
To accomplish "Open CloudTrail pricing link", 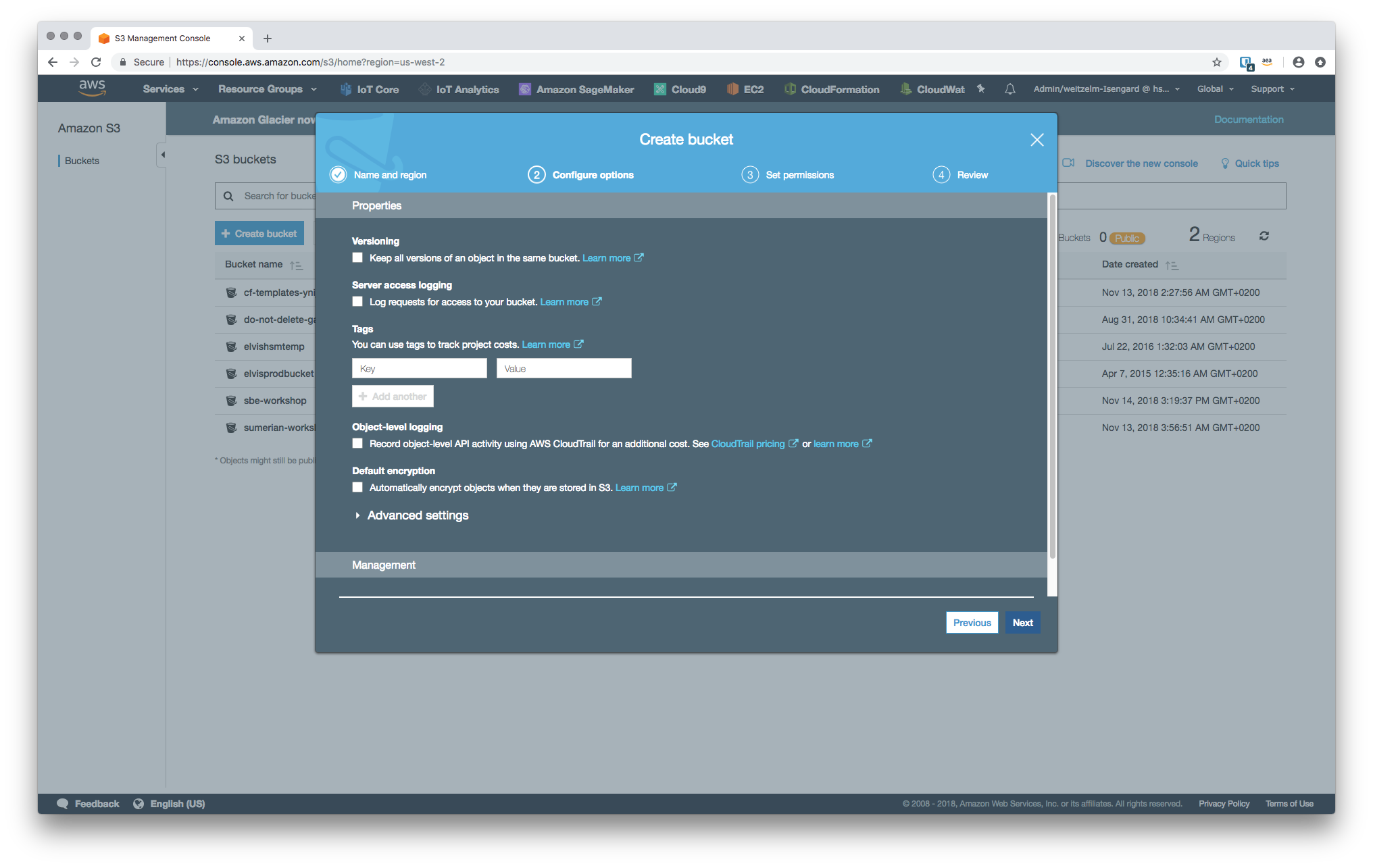I will coord(748,444).
